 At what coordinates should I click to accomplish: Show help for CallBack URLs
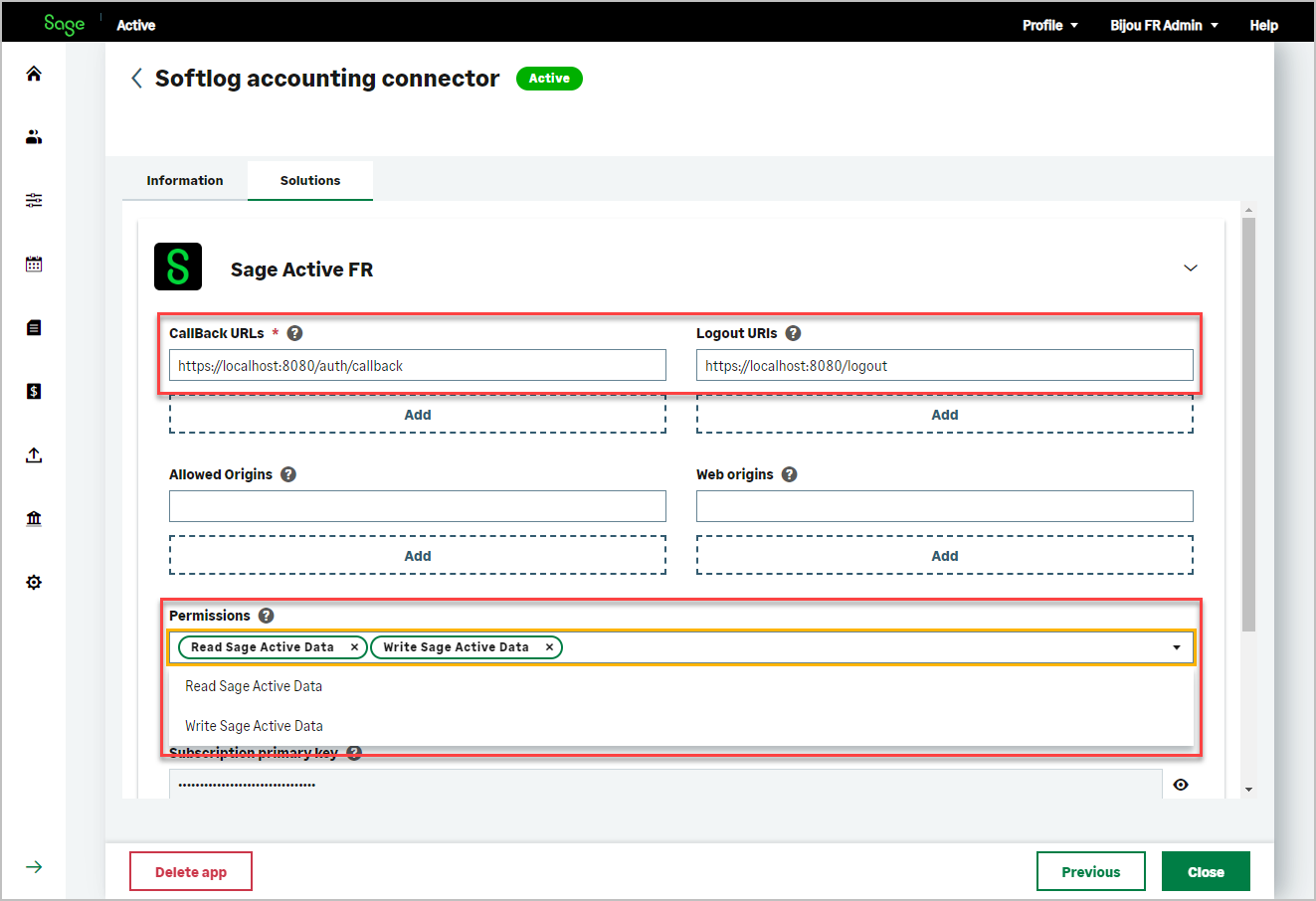[294, 333]
